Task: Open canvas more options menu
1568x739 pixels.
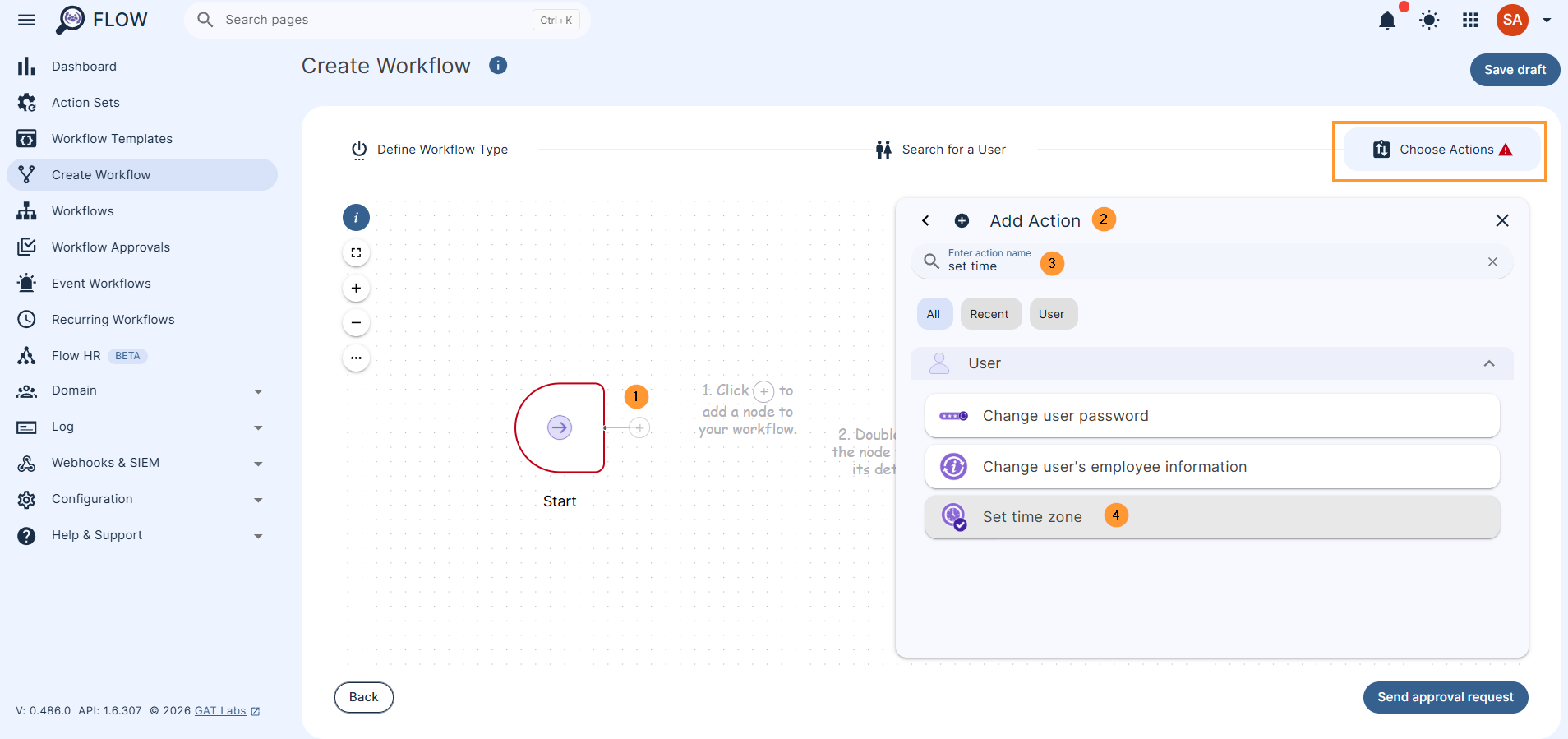Action: [356, 358]
